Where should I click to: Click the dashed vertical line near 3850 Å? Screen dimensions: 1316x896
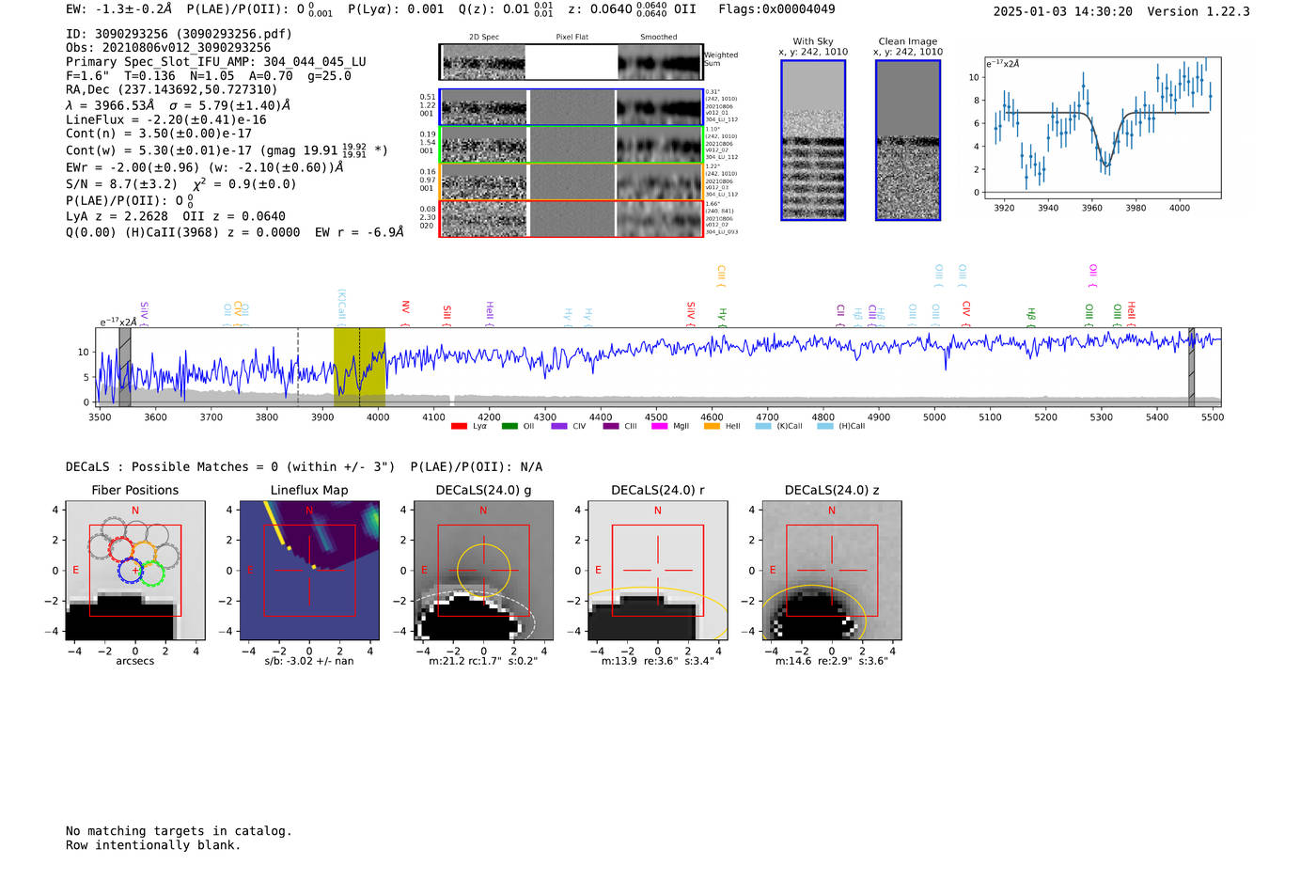point(298,367)
